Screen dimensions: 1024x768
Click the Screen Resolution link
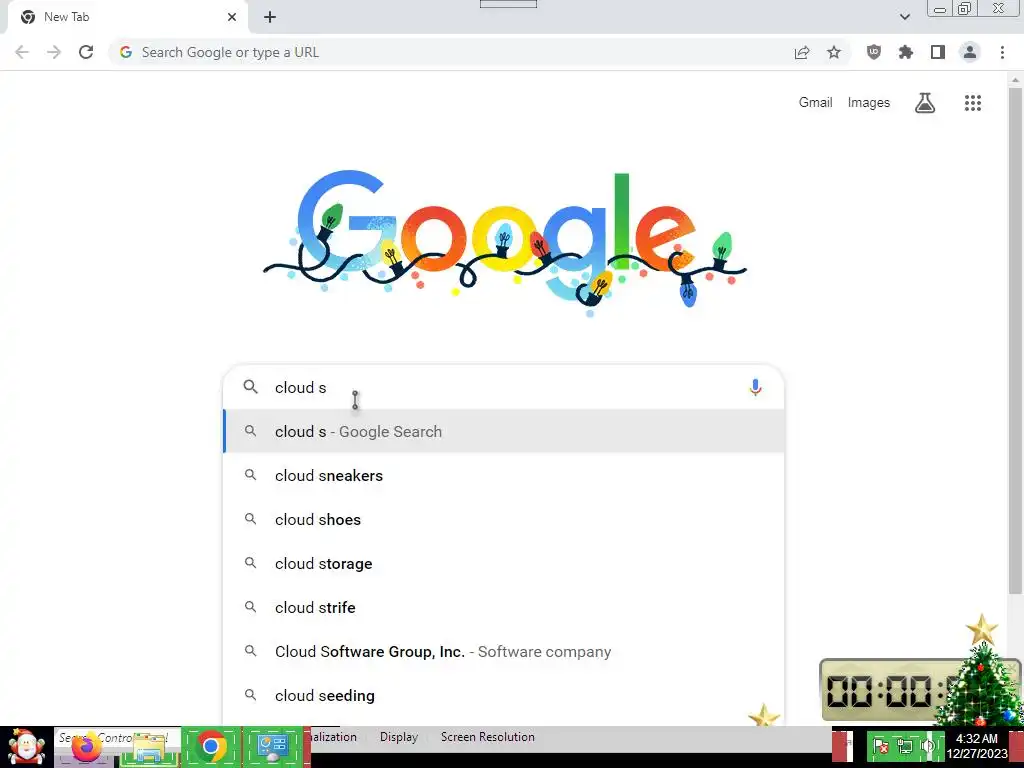click(x=487, y=737)
